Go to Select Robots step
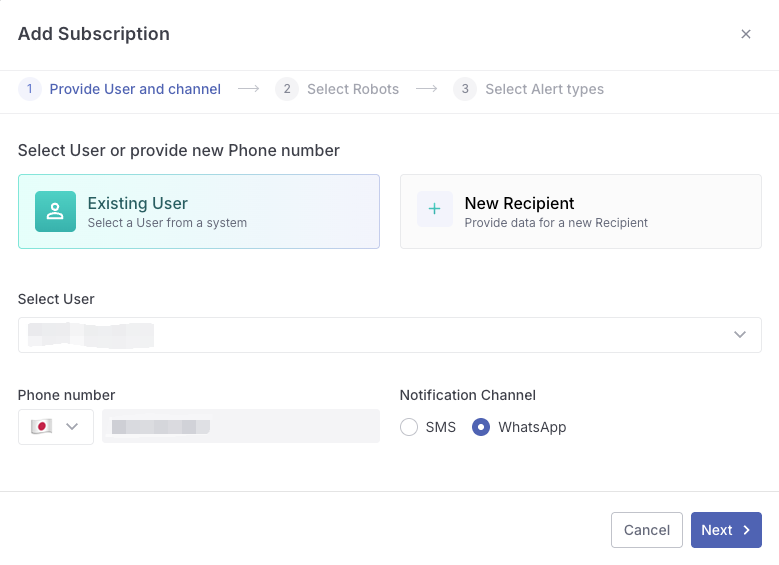Screen dimensions: 779x565 tap(352, 89)
